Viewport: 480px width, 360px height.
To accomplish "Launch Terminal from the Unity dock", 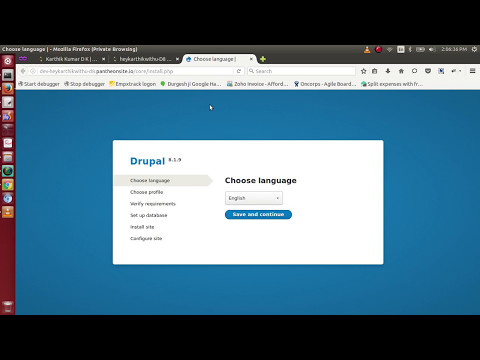I will [x=8, y=75].
